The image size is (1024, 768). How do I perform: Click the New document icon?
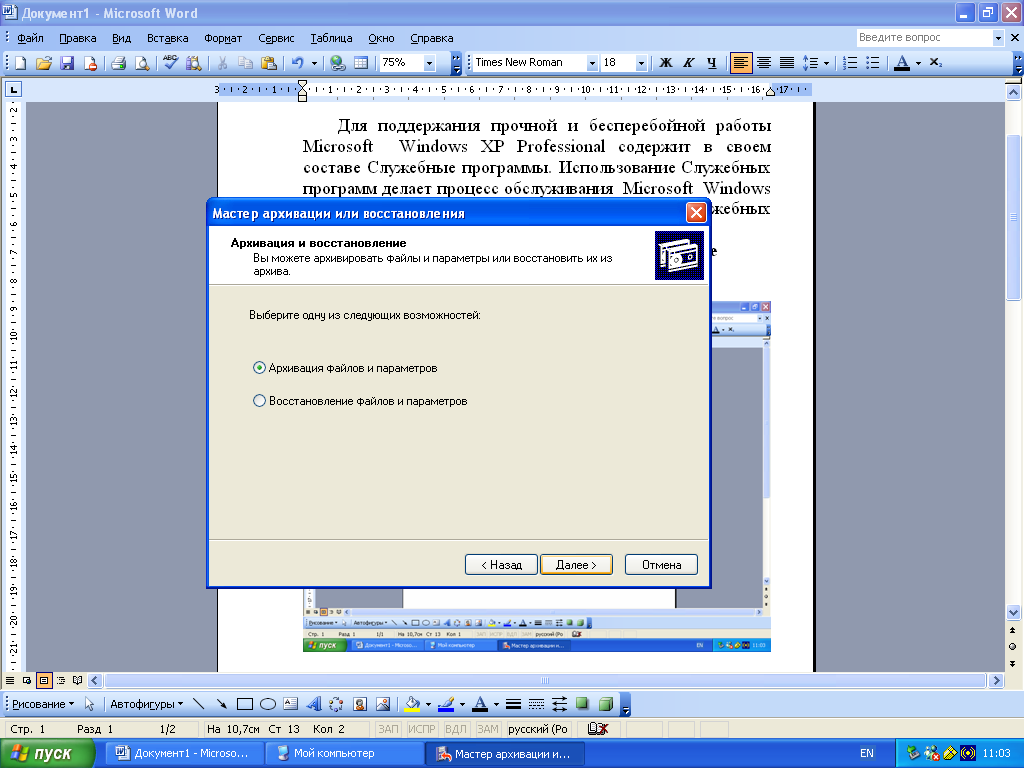click(x=20, y=63)
